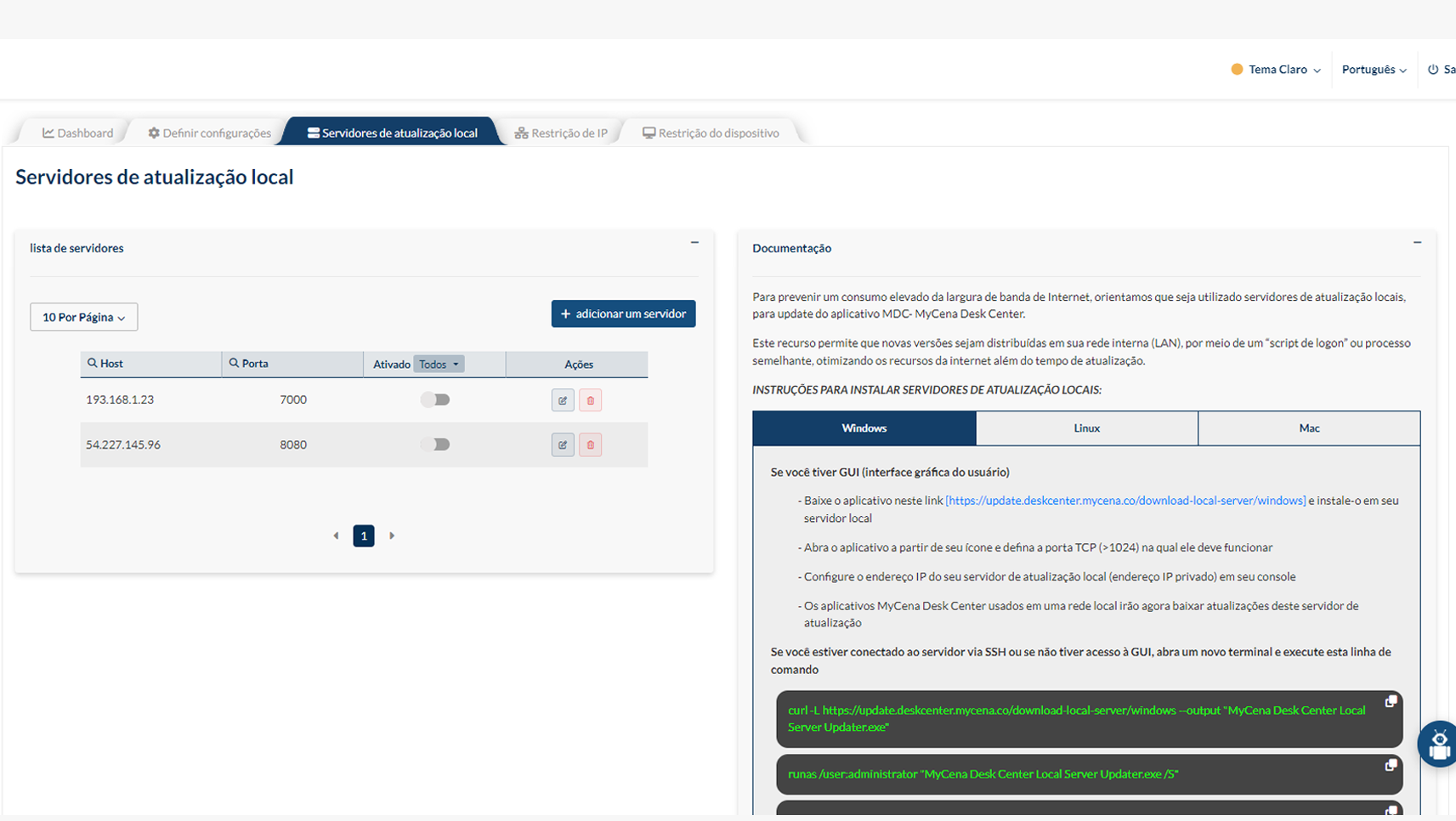Click page number 1 button
1456x821 pixels.
pos(364,535)
